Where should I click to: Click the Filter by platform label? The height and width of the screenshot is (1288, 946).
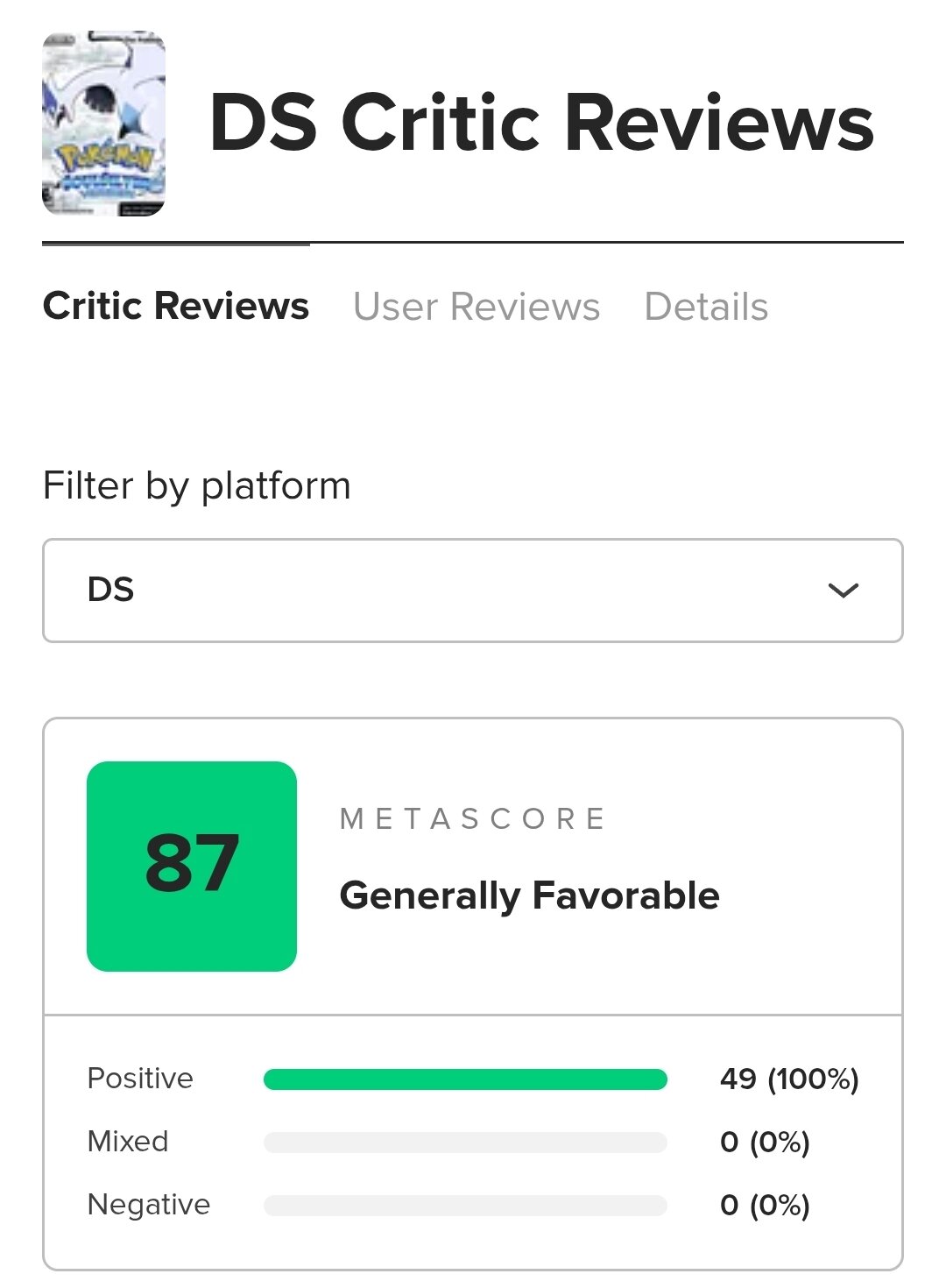click(x=196, y=485)
